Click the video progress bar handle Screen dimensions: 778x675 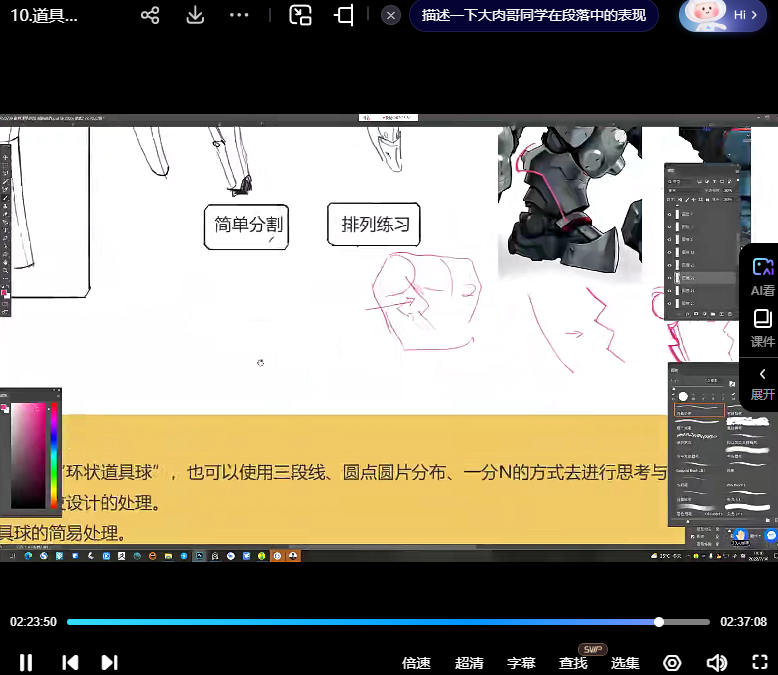[x=659, y=622]
